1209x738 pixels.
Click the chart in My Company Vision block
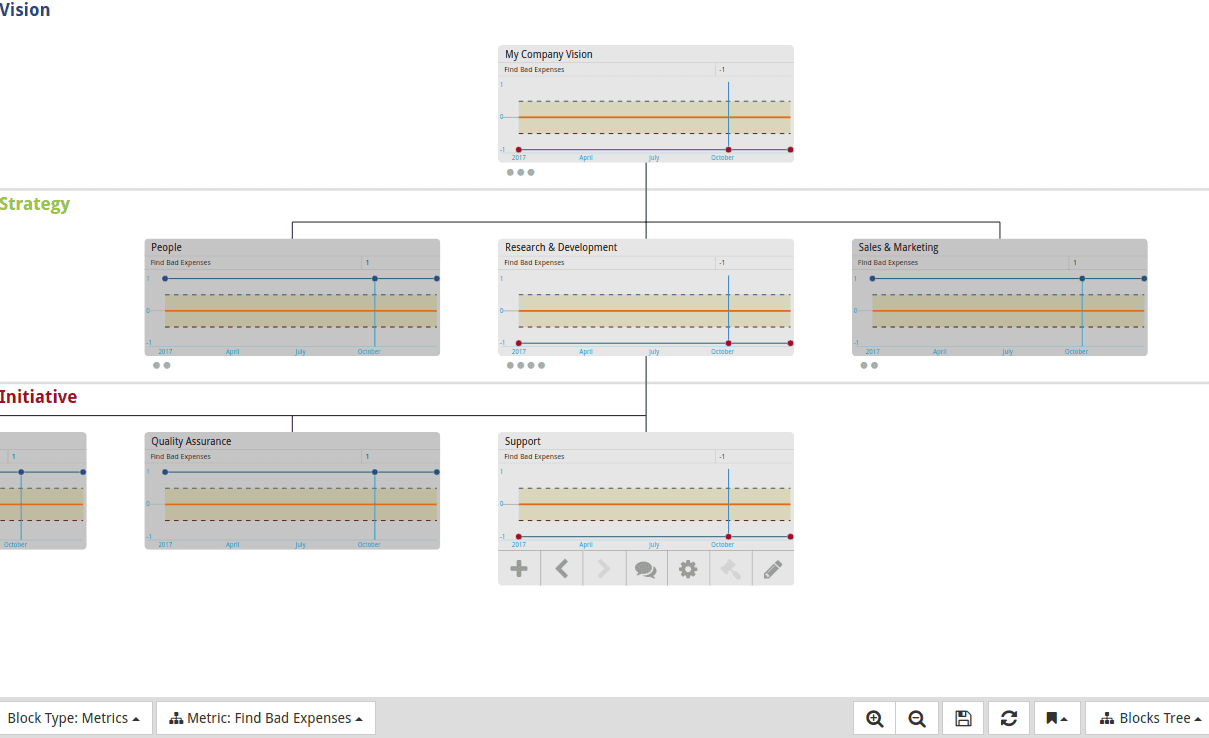pyautogui.click(x=646, y=119)
